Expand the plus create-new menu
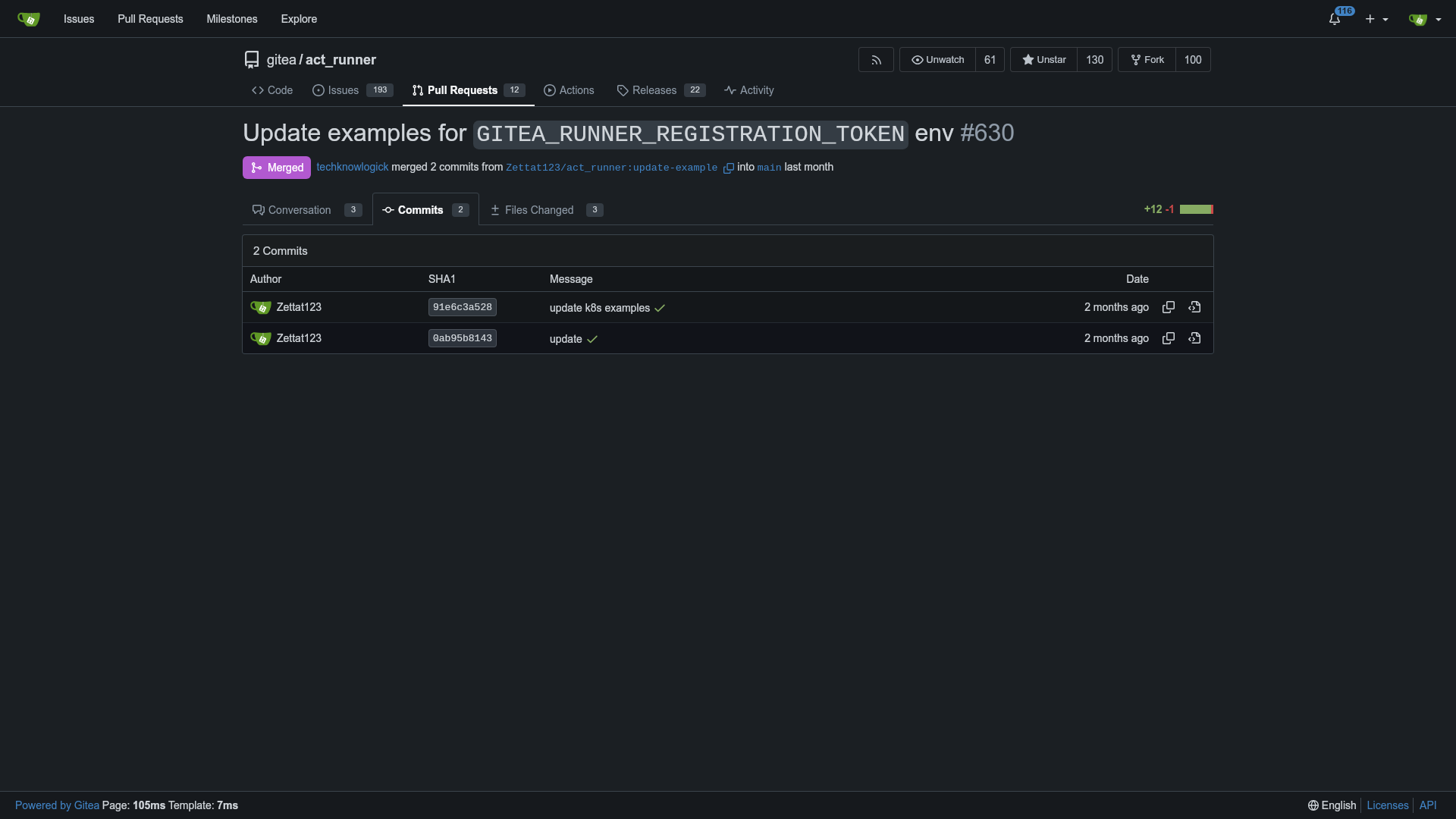Viewport: 1456px width, 819px height. pos(1376,19)
